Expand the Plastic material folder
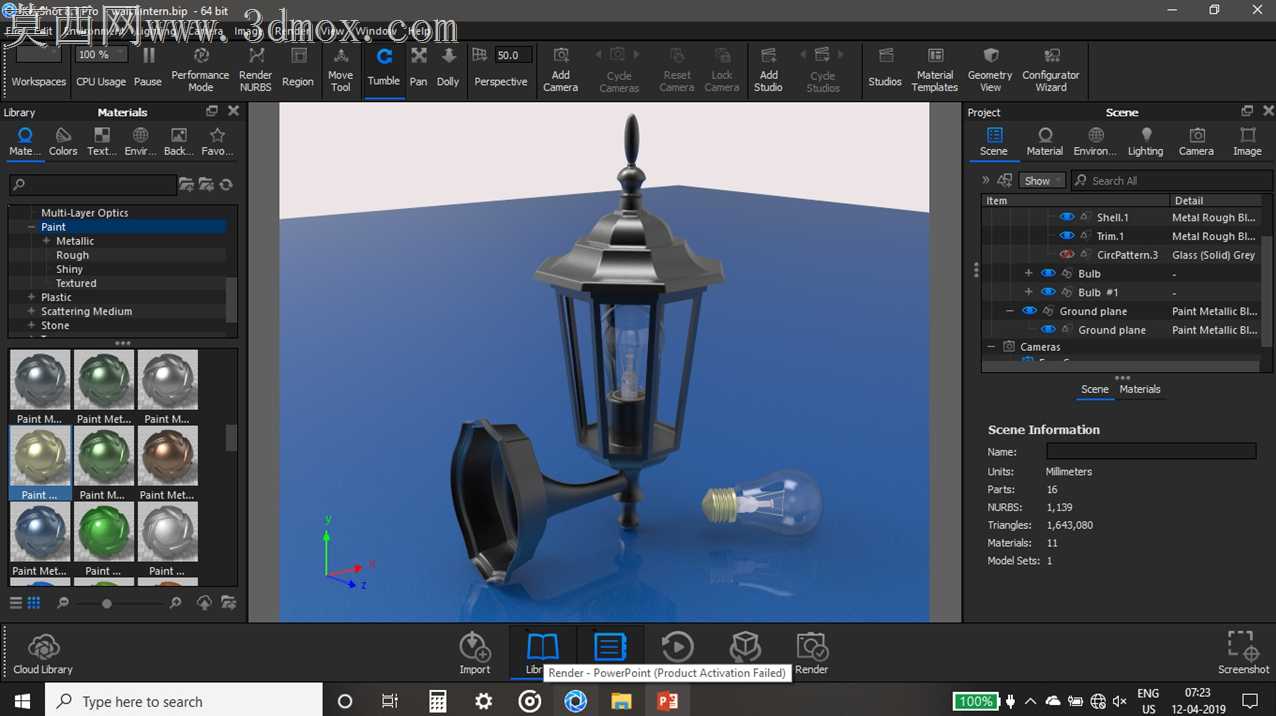Image resolution: width=1276 pixels, height=716 pixels. [x=31, y=297]
